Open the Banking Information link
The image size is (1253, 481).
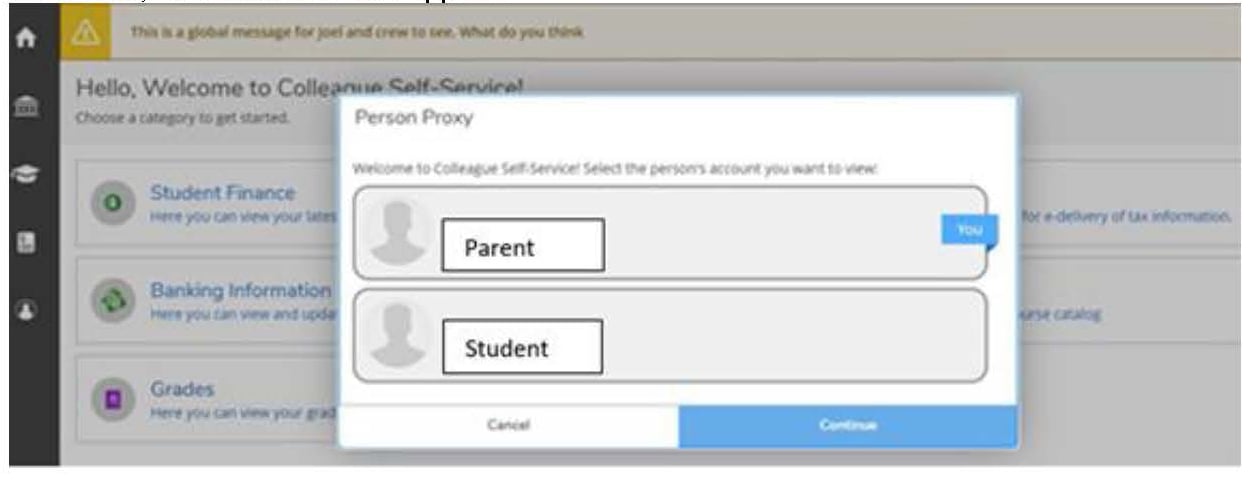[x=240, y=290]
